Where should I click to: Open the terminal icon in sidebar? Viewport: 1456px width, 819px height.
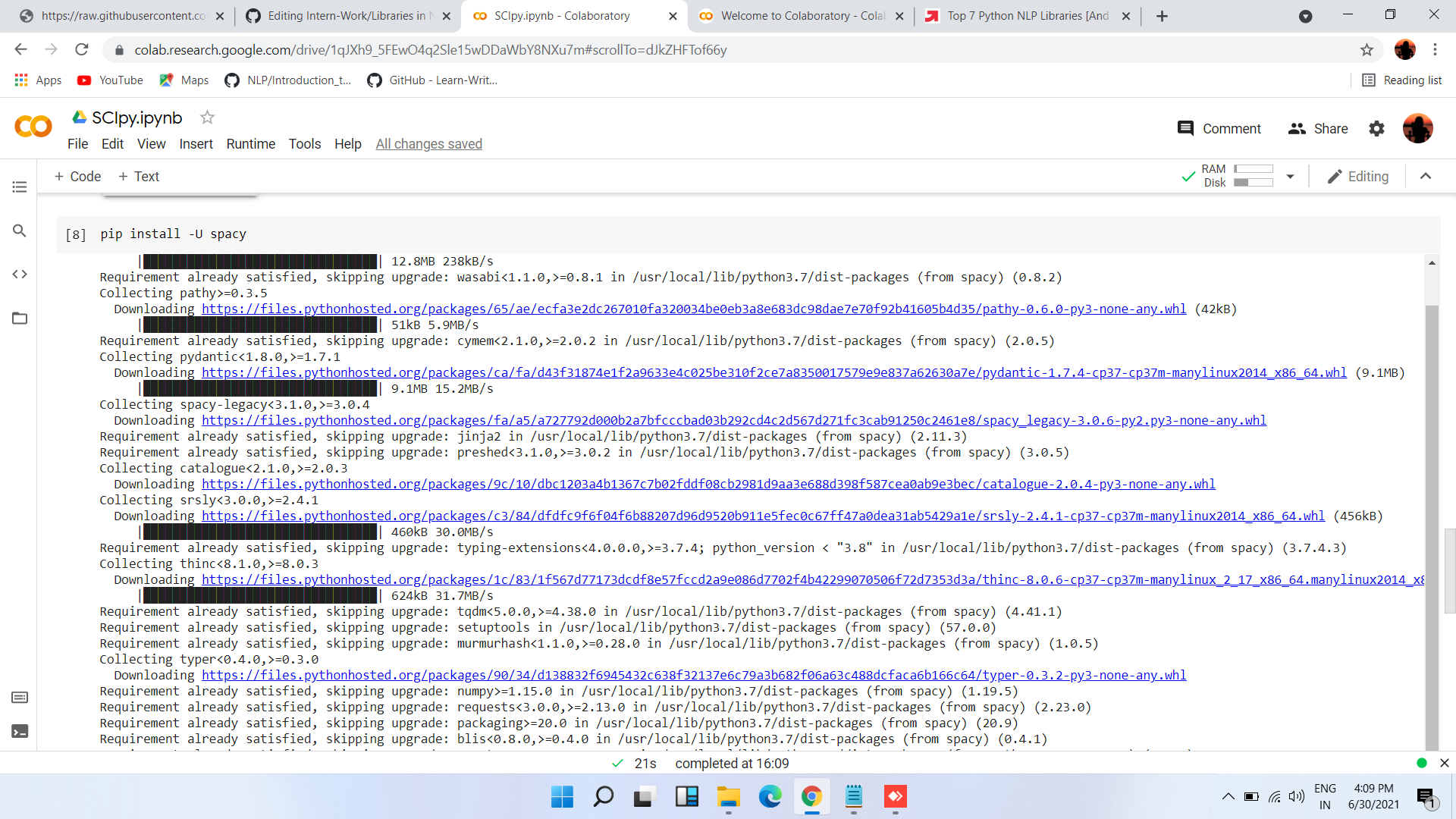pos(20,732)
